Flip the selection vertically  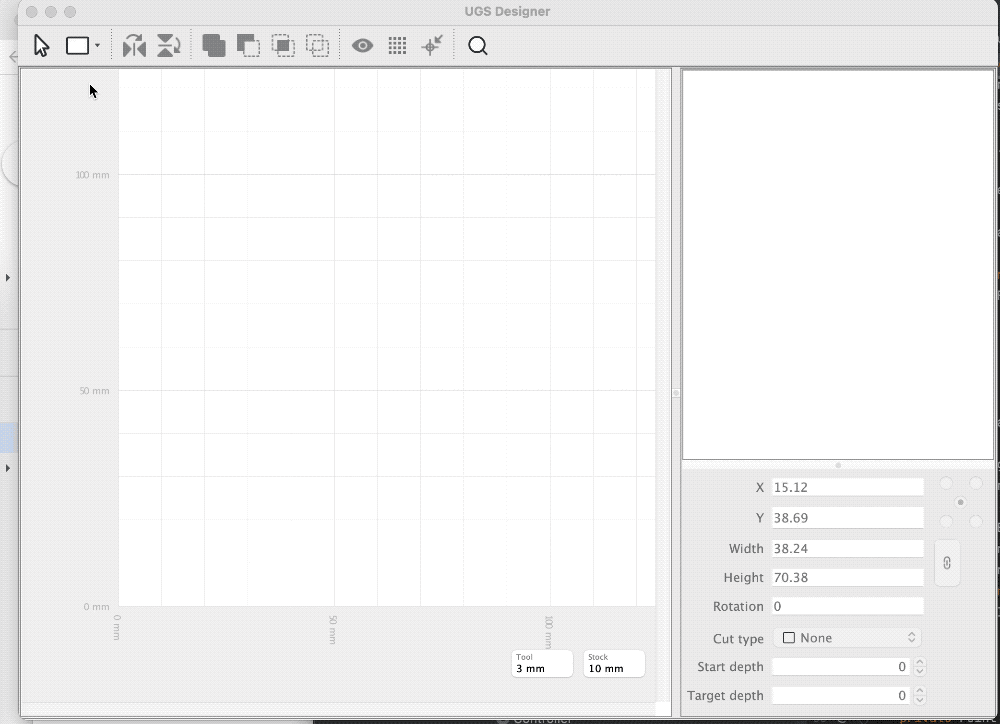(168, 45)
